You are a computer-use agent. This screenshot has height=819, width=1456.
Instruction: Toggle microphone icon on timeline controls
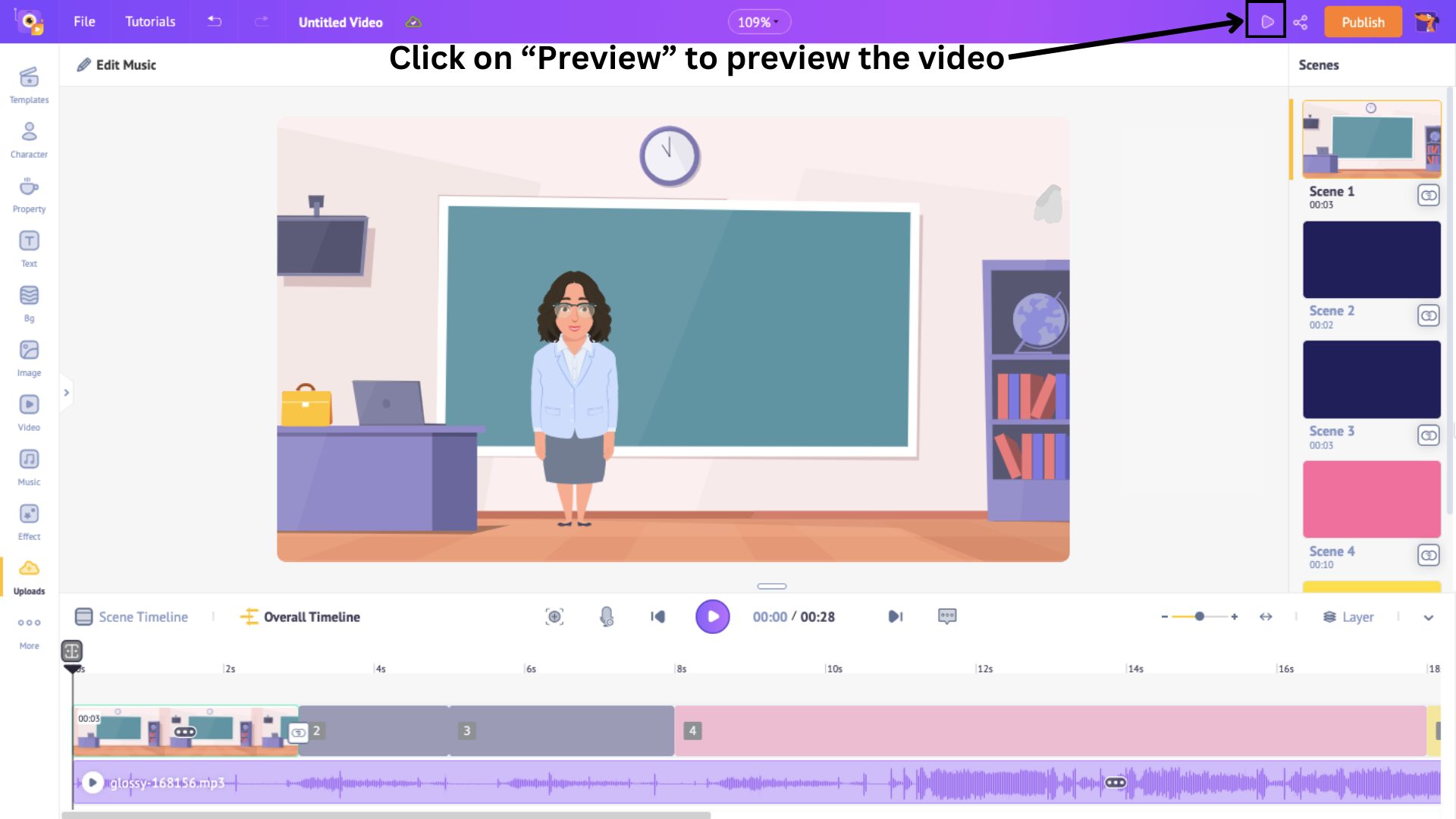click(x=605, y=617)
